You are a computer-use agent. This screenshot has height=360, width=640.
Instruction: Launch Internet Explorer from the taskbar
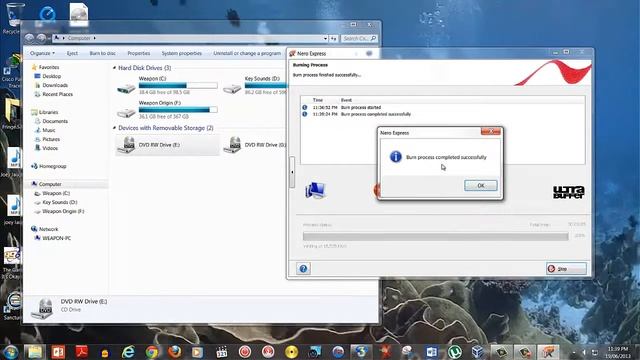click(x=128, y=351)
